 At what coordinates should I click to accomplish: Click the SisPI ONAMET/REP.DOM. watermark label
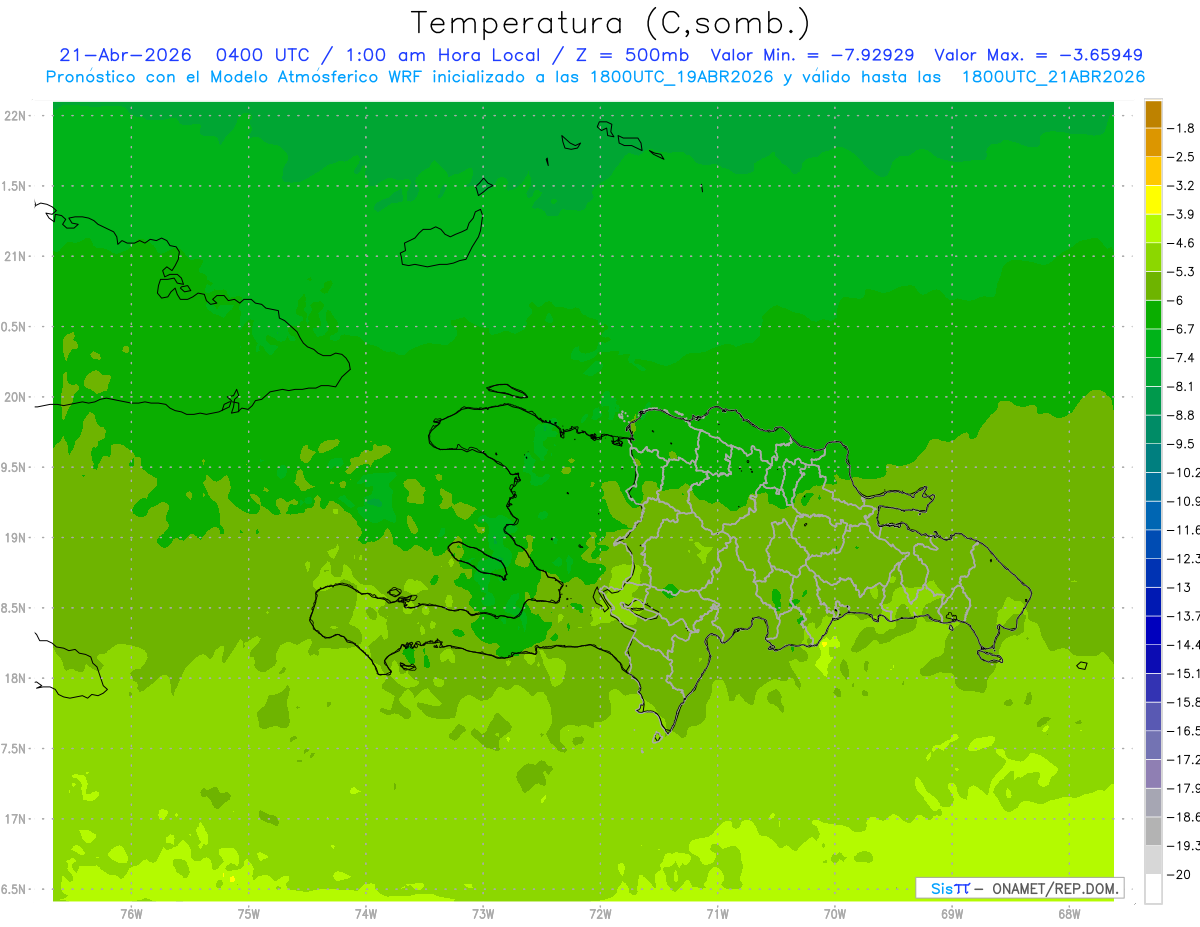(1020, 888)
